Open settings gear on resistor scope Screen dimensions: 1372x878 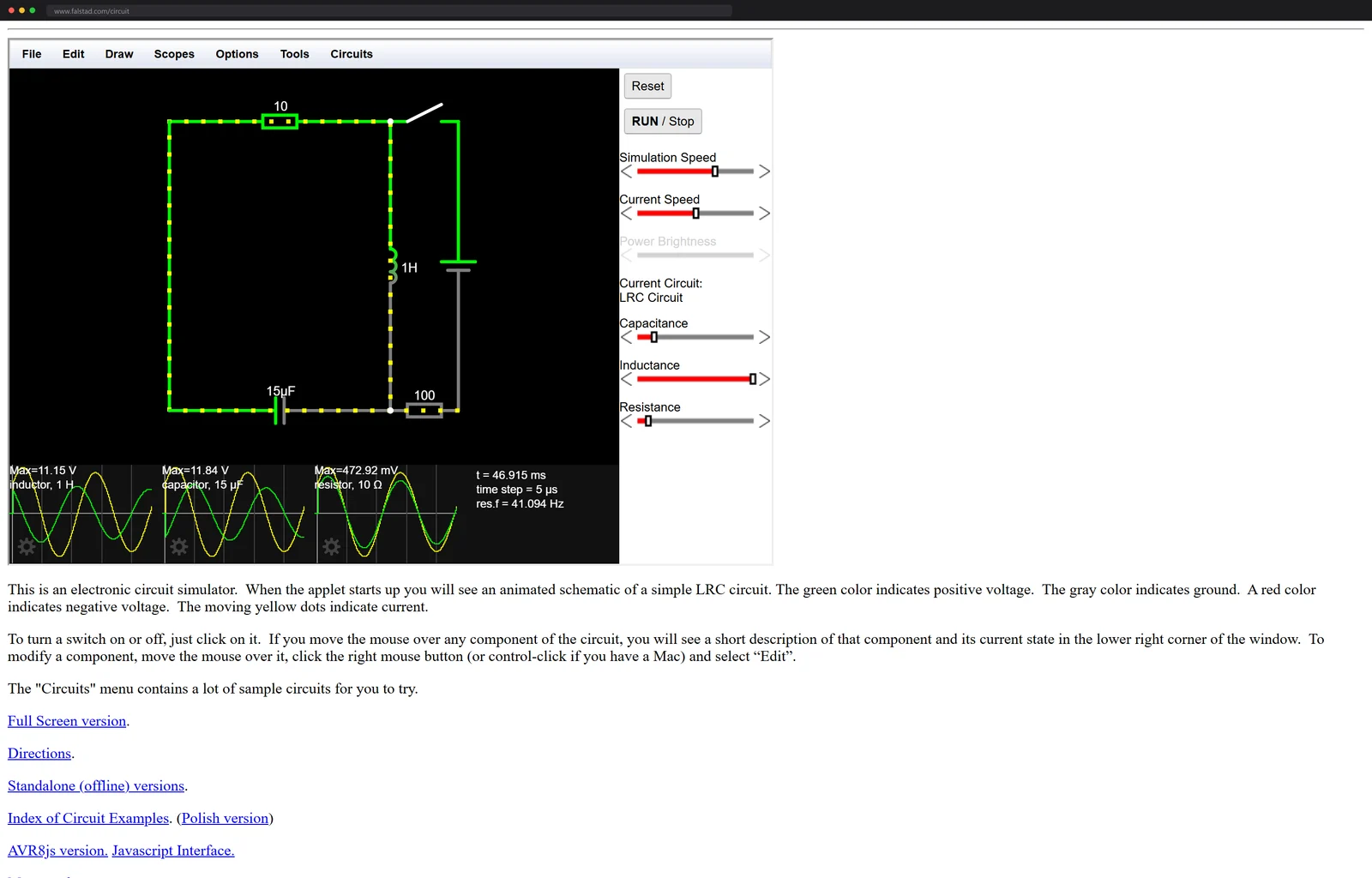(332, 546)
